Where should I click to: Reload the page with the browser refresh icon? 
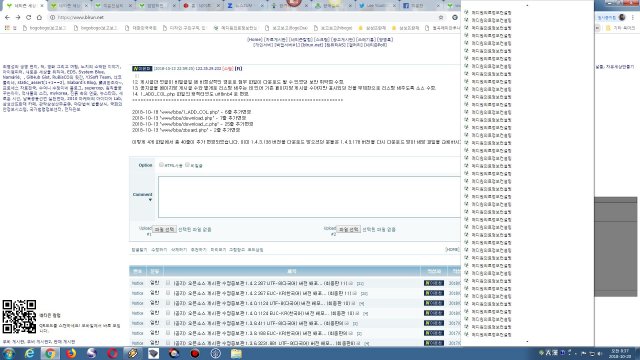[29, 17]
